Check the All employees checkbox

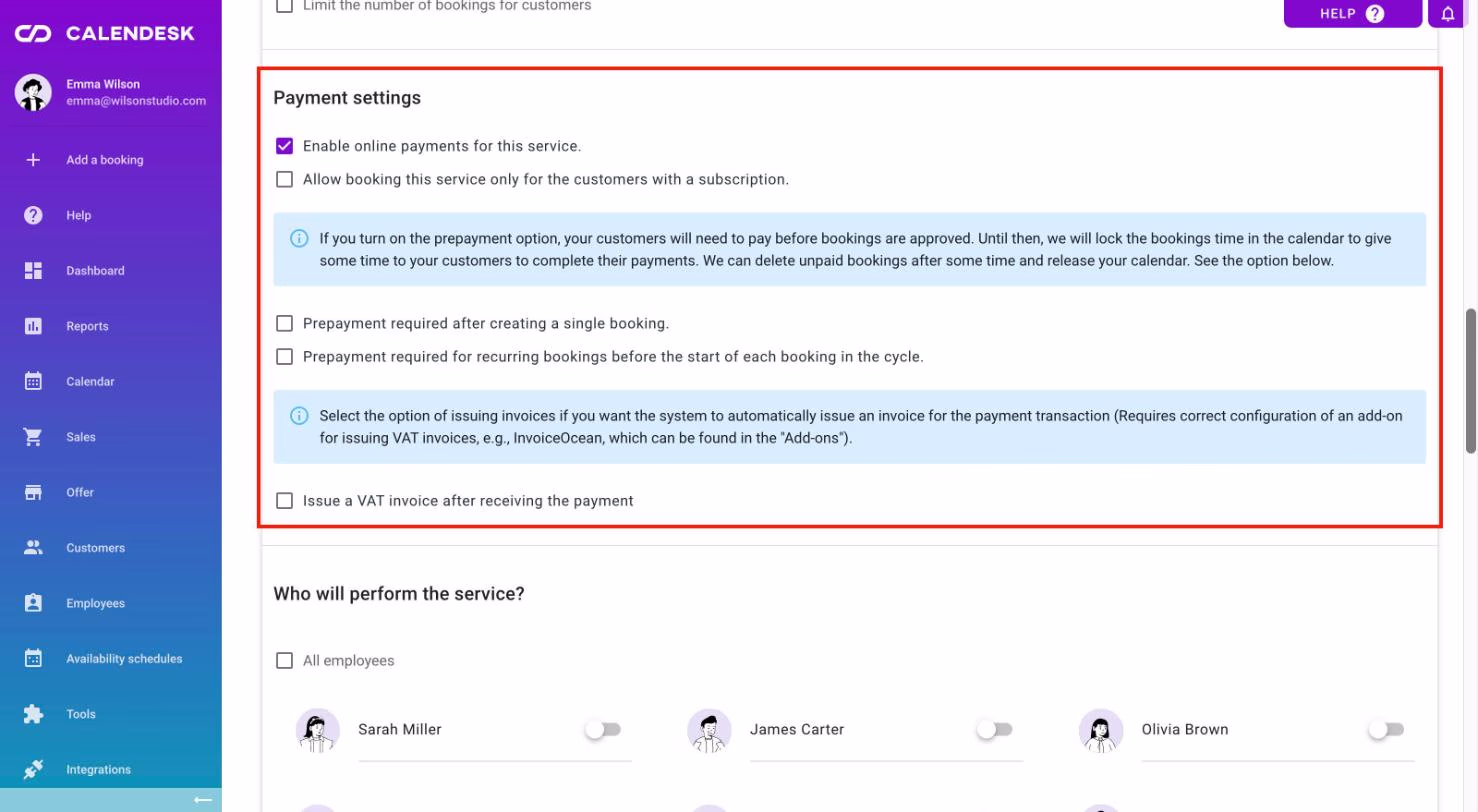(285, 660)
